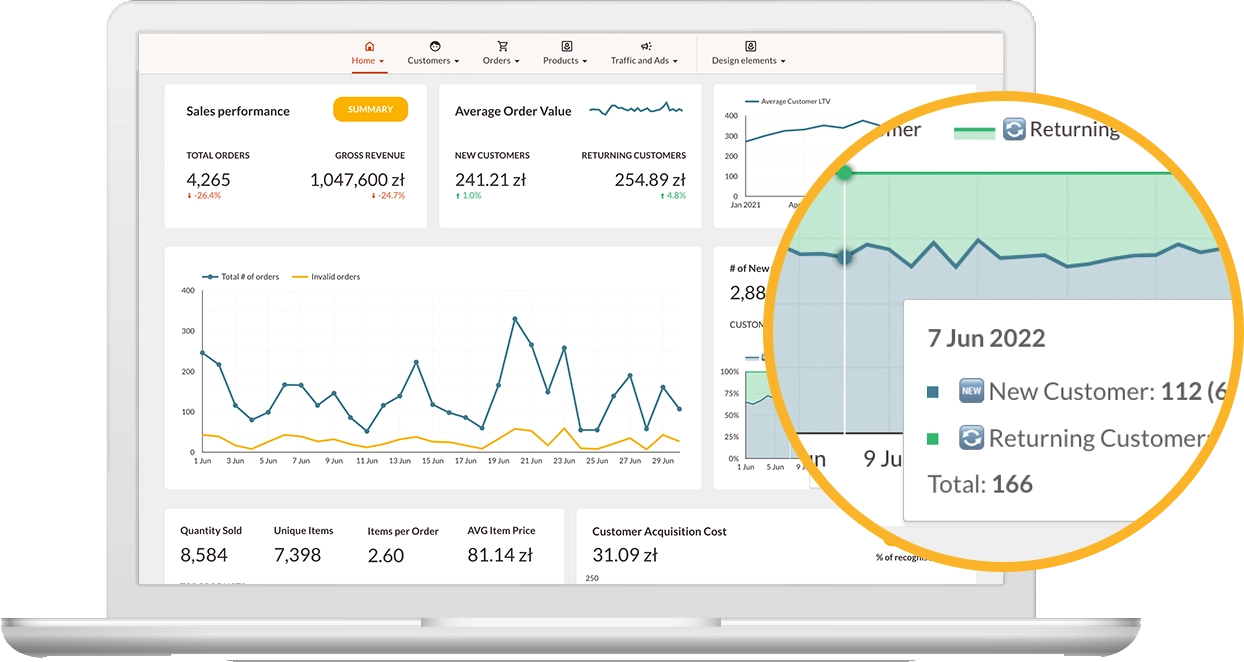
Task: Click the Traffic and Ads megaphone icon
Action: [645, 46]
